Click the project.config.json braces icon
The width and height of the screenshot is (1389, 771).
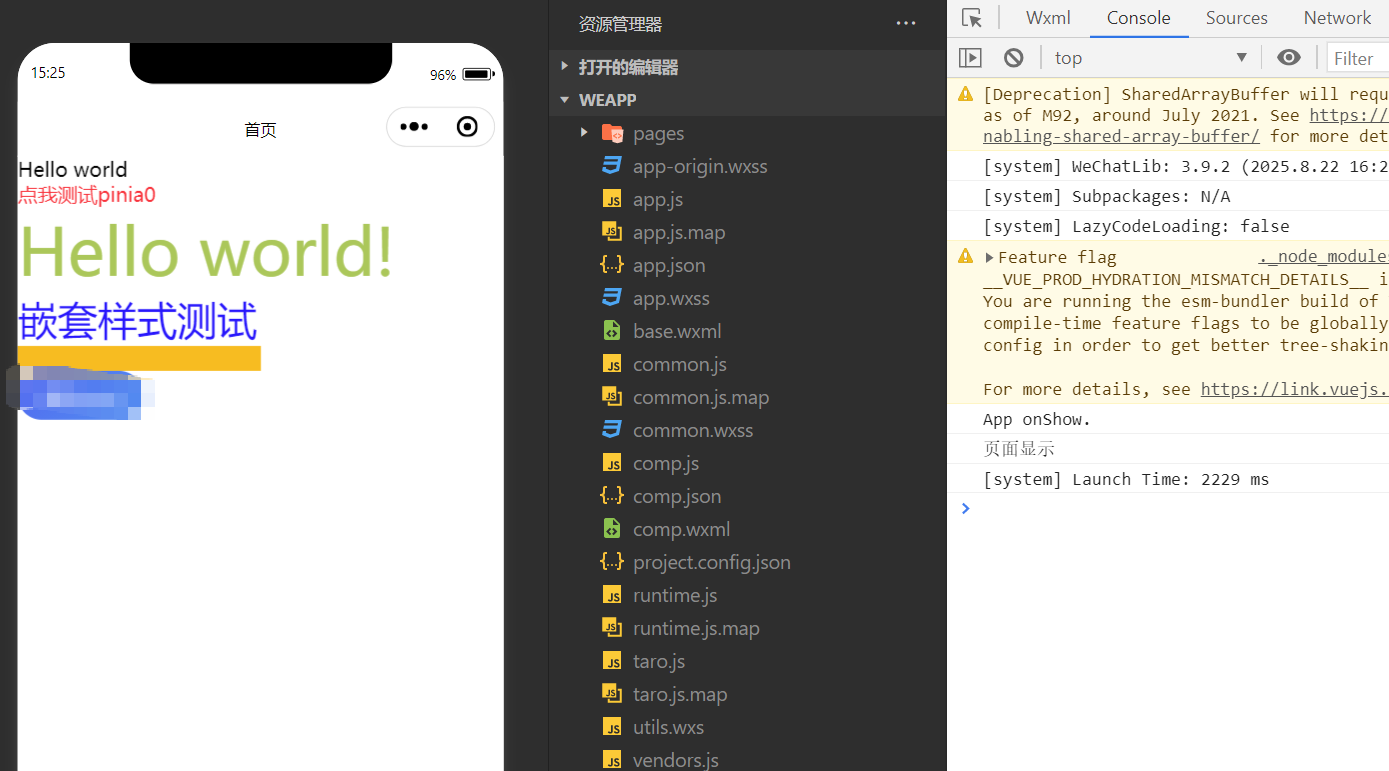[x=612, y=562]
